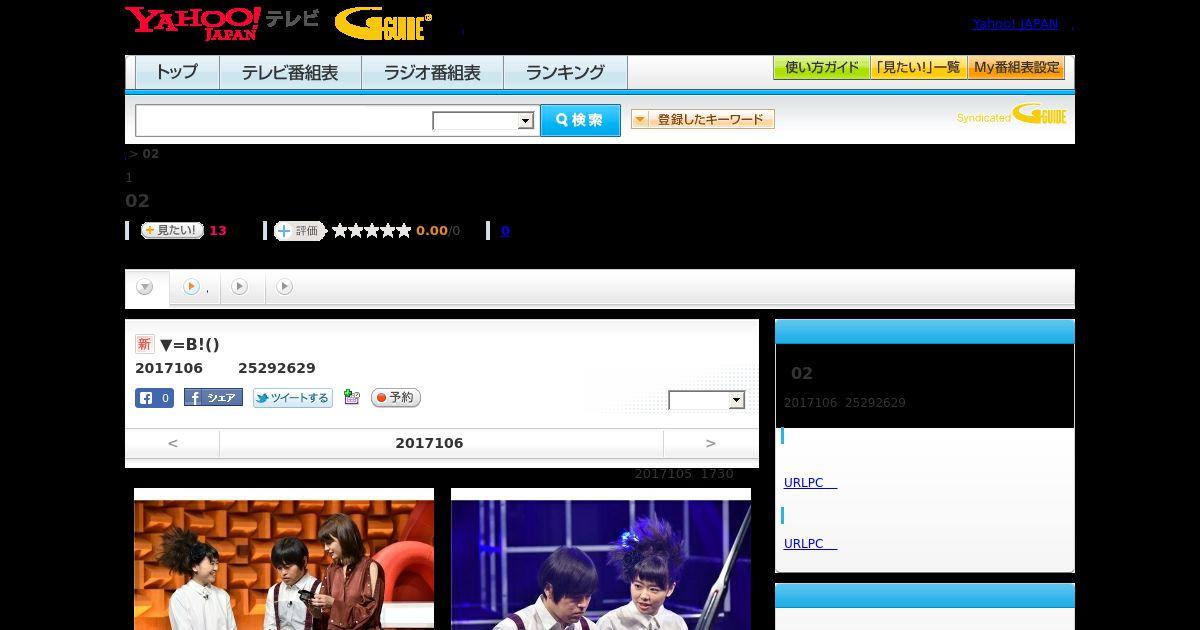The height and width of the screenshot is (630, 1200).
Task: Click the red 13 count beside 見たい!
Action: (x=218, y=231)
